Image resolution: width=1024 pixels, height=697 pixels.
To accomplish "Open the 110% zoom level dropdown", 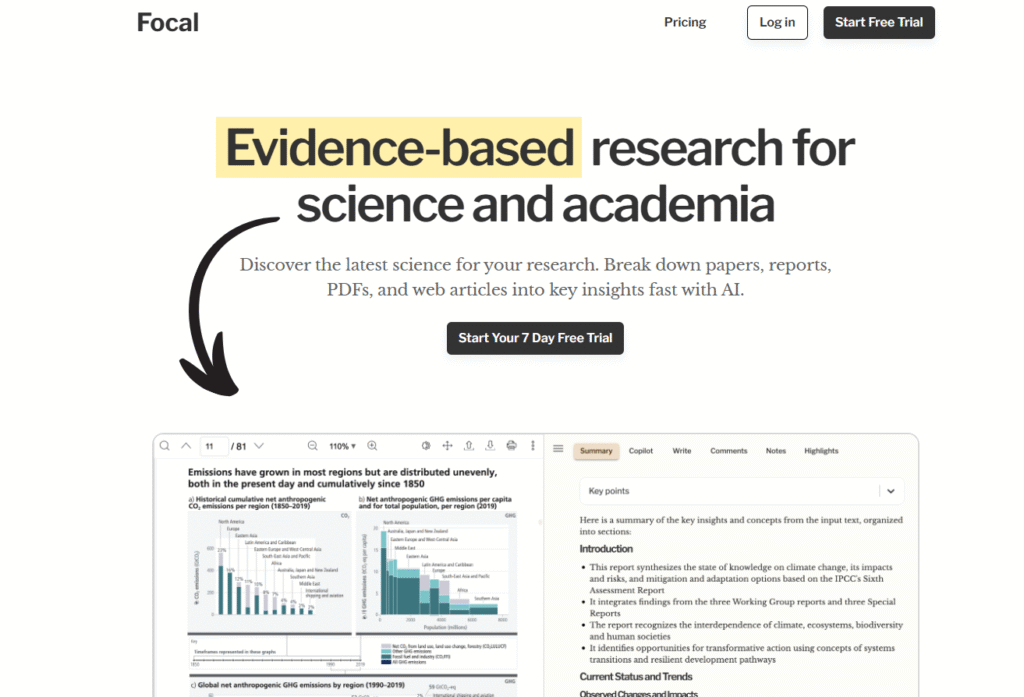I will tap(342, 446).
